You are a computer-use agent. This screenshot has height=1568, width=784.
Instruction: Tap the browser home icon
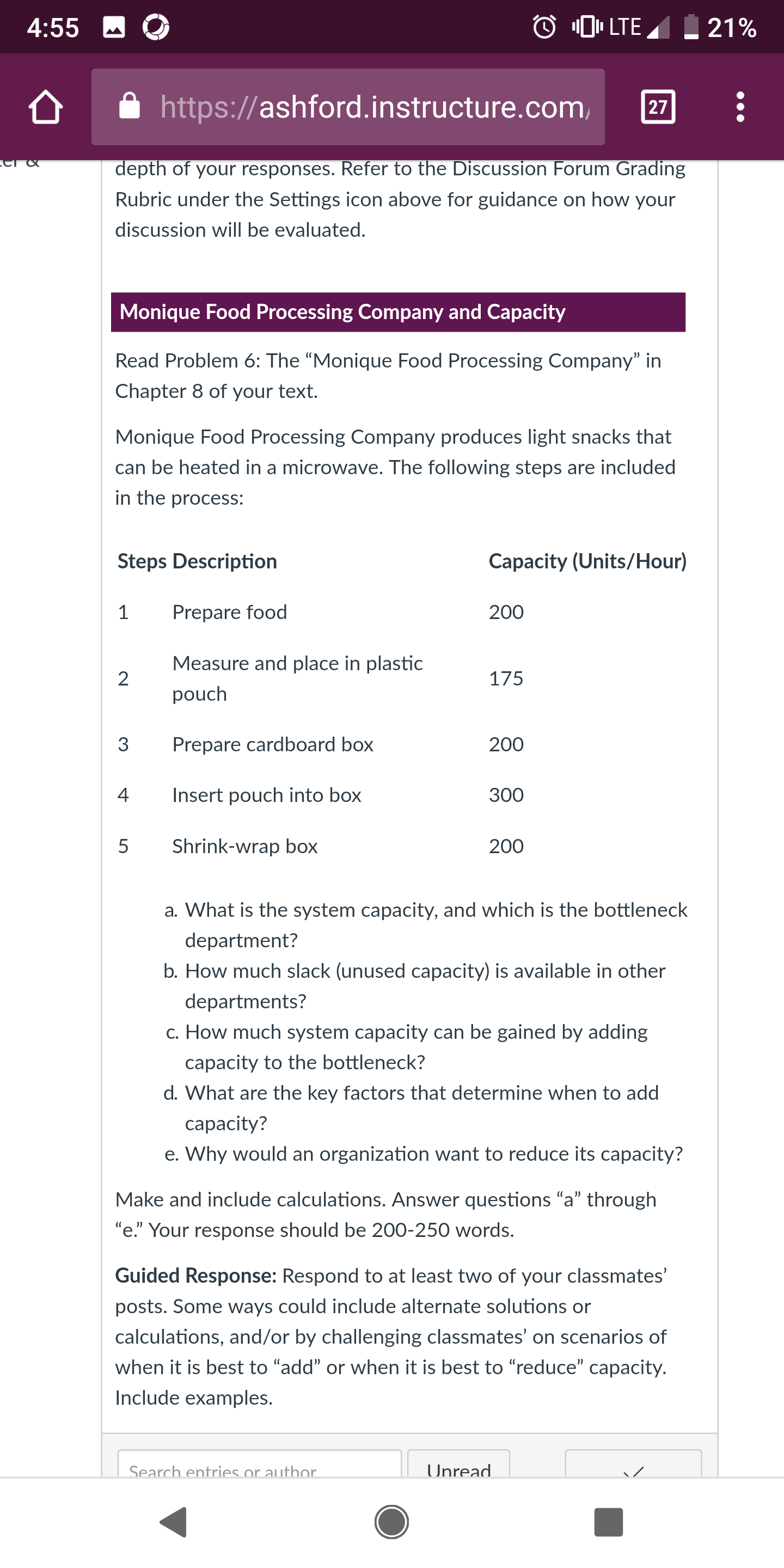pyautogui.click(x=46, y=107)
